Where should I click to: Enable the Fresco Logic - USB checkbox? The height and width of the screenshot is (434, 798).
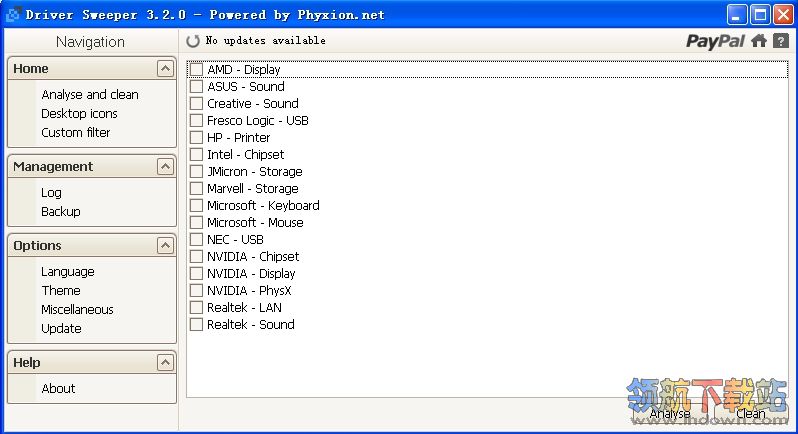pyautogui.click(x=196, y=121)
